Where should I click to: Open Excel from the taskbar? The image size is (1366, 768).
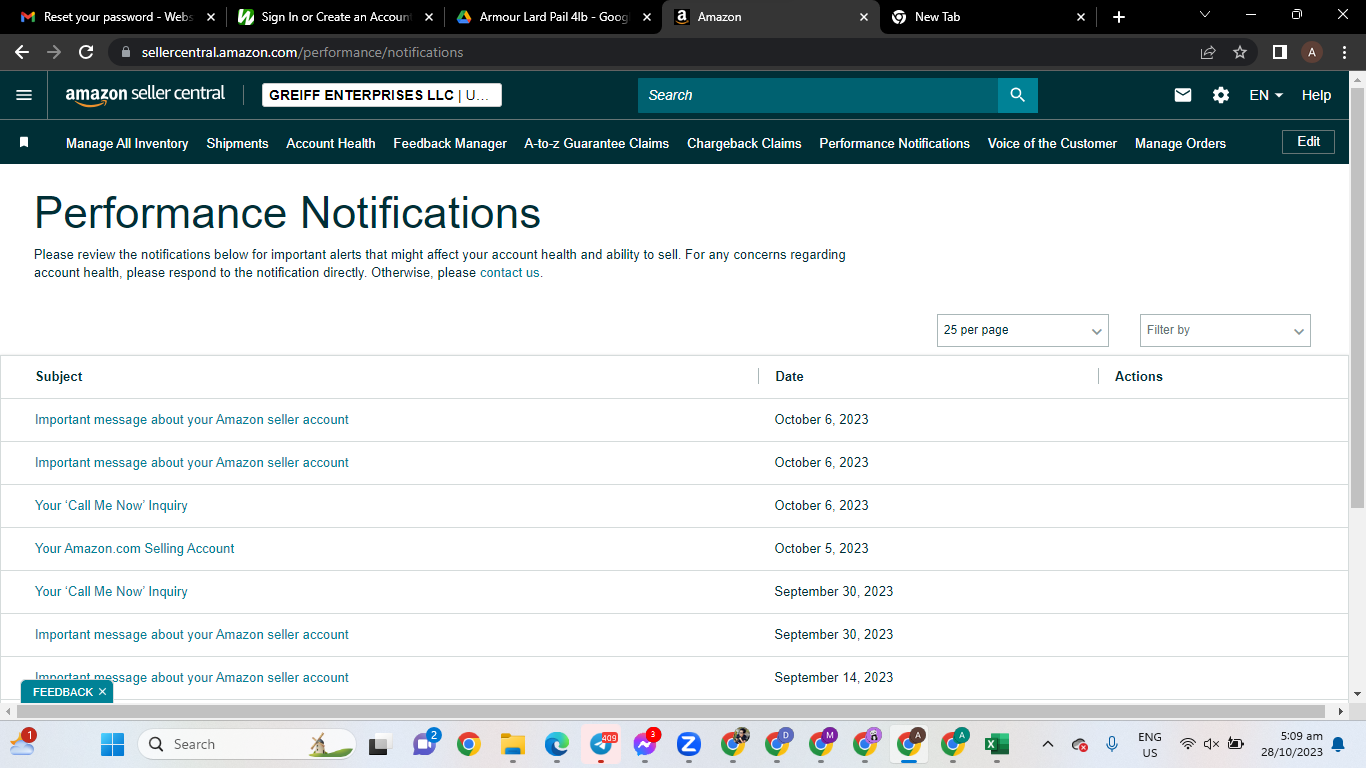click(x=996, y=744)
